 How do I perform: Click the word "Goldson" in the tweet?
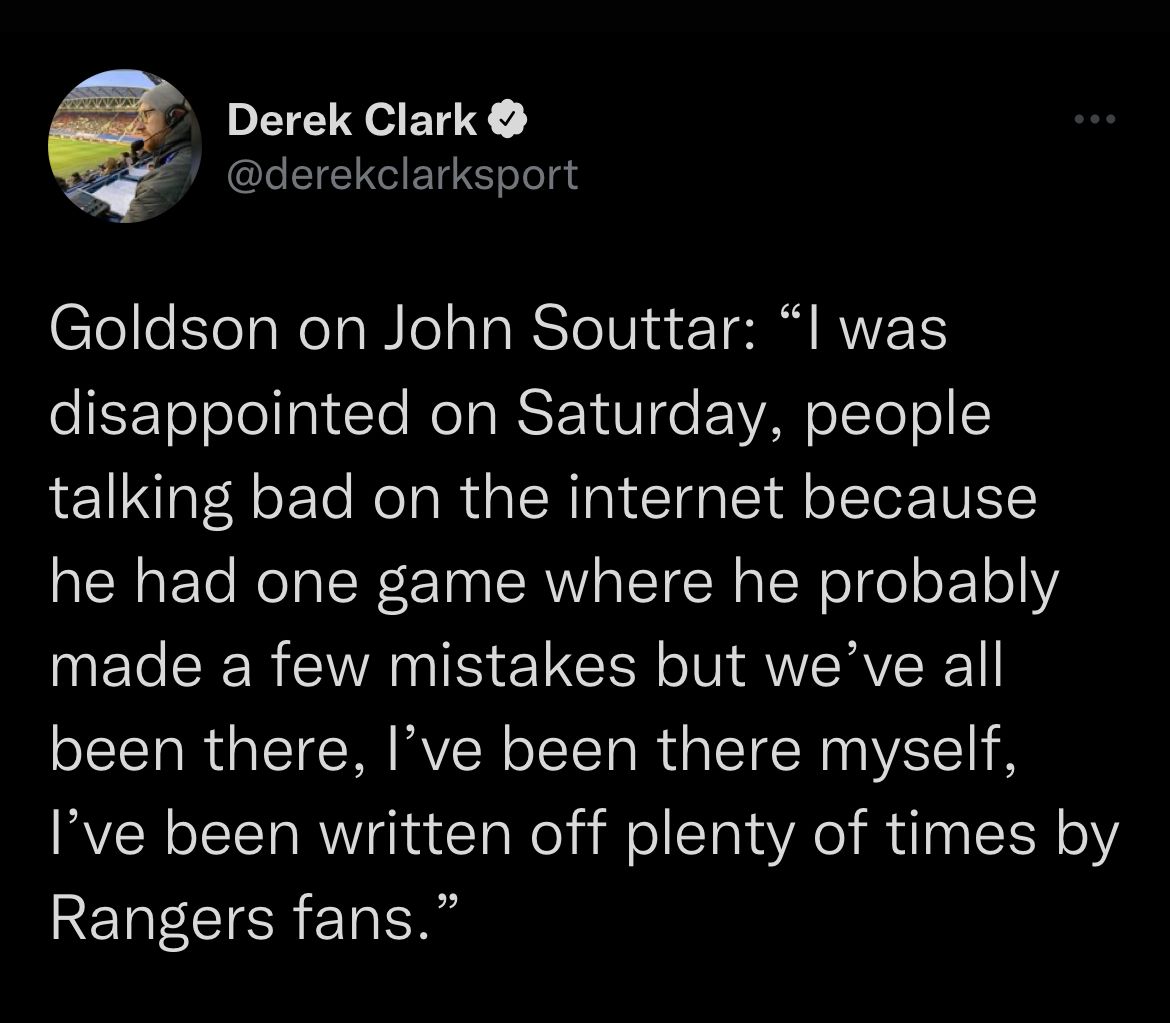164,329
